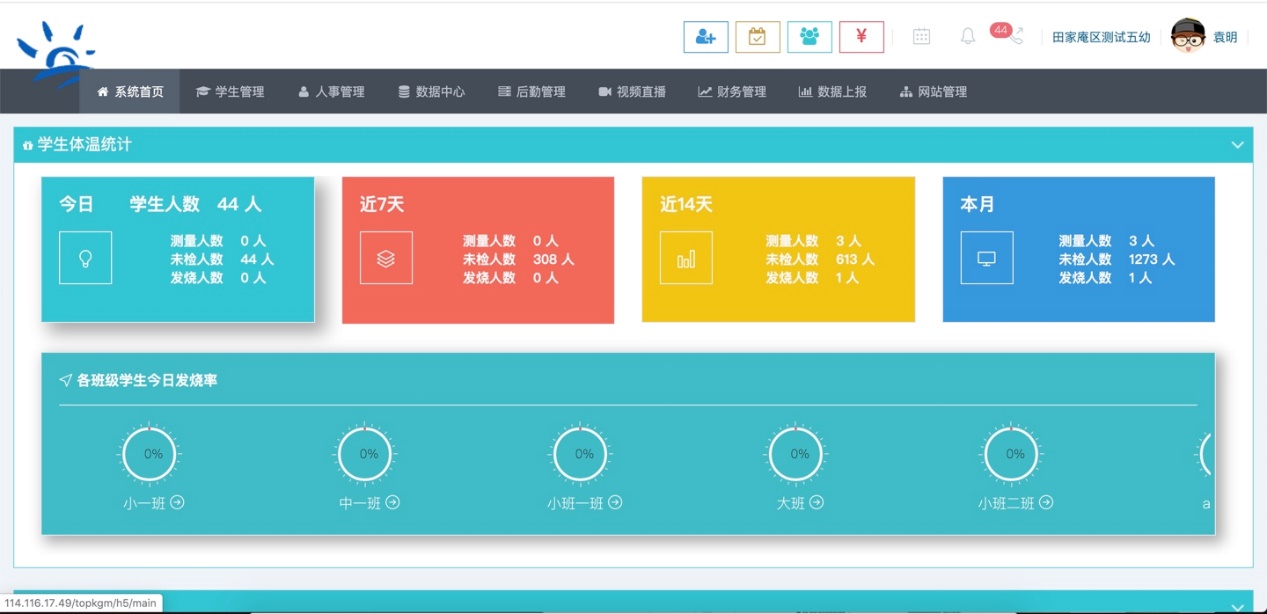Click the teal group people icon button
This screenshot has width=1267, height=614.
(809, 37)
